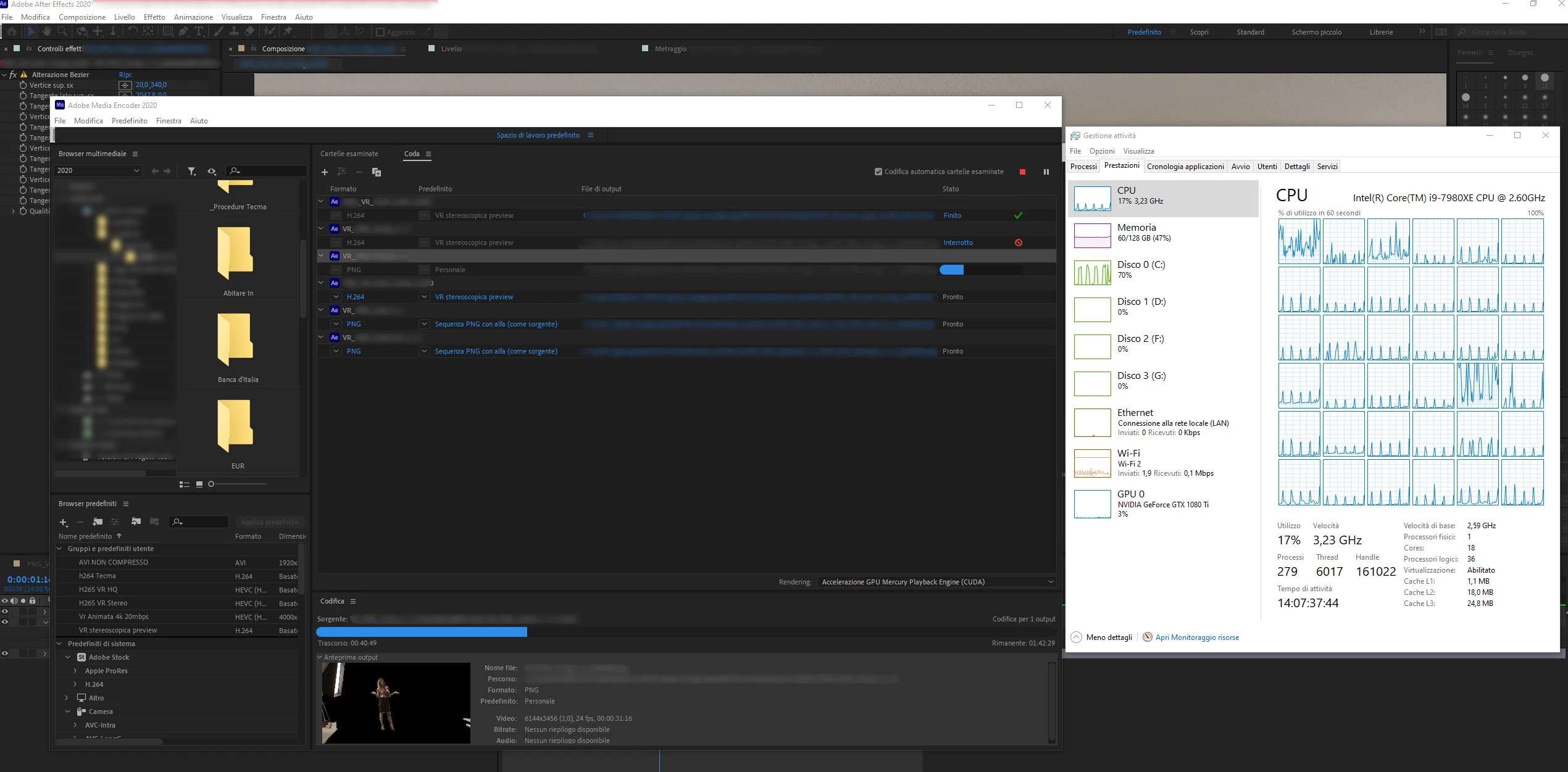Viewport: 1568px width, 772px height.
Task: Click the Apri Monitoraggio risorse link
Action: 1196,637
